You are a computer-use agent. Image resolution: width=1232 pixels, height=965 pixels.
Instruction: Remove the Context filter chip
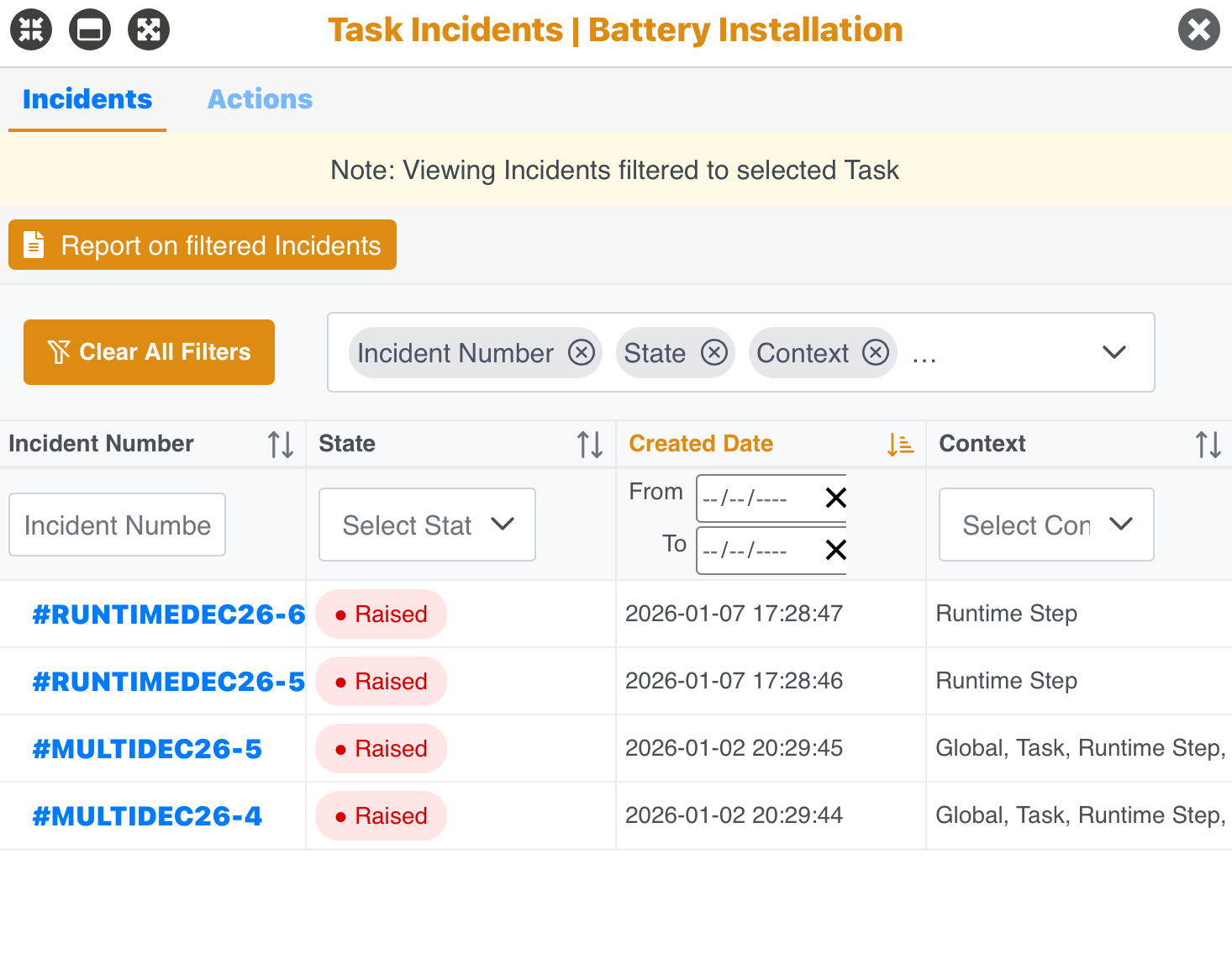point(877,353)
